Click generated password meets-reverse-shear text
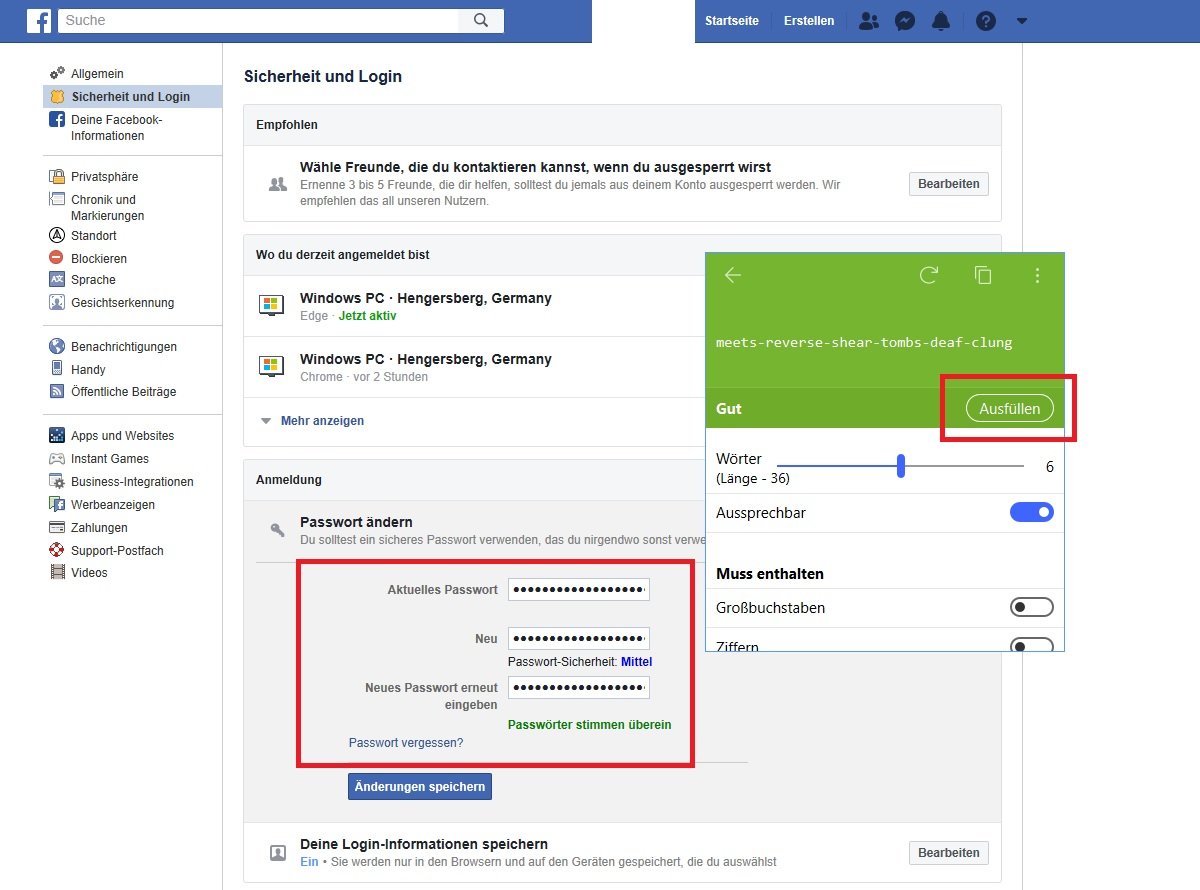Screen dimensions: 1200x890 pyautogui.click(x=864, y=342)
